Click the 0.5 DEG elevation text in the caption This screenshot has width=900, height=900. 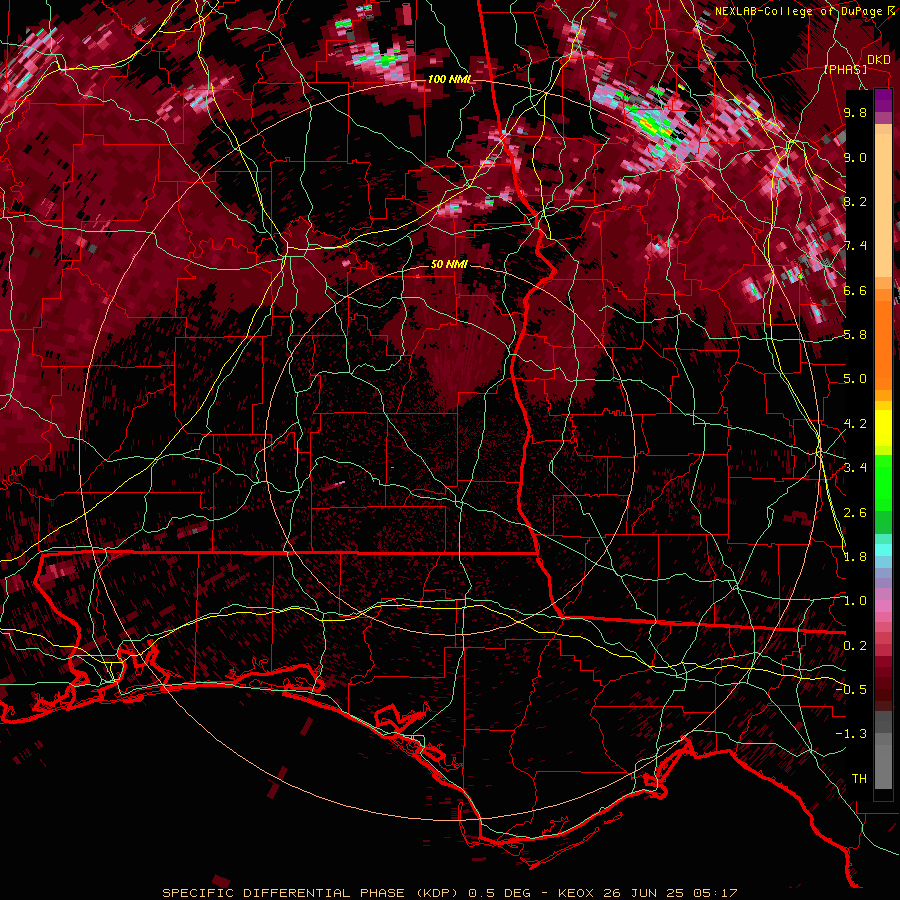[x=499, y=893]
